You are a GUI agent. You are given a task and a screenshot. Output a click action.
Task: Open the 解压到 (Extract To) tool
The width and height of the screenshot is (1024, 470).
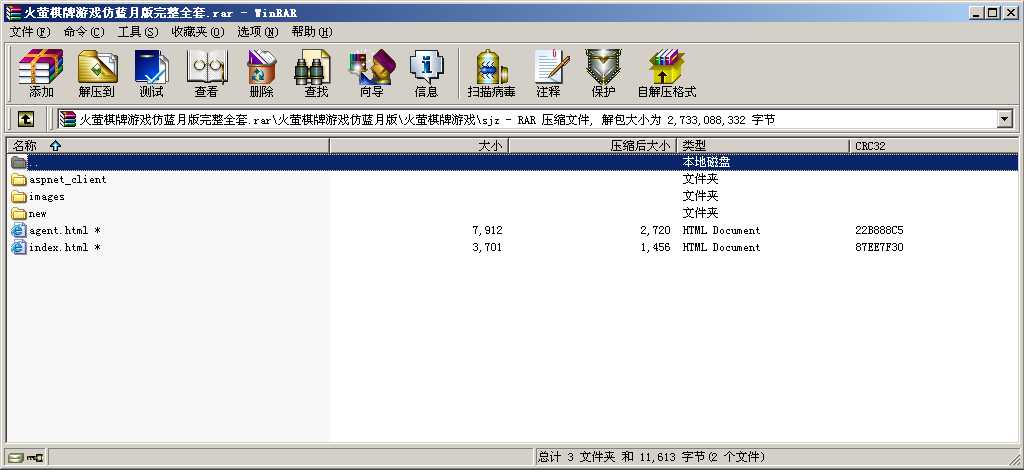pyautogui.click(x=97, y=72)
